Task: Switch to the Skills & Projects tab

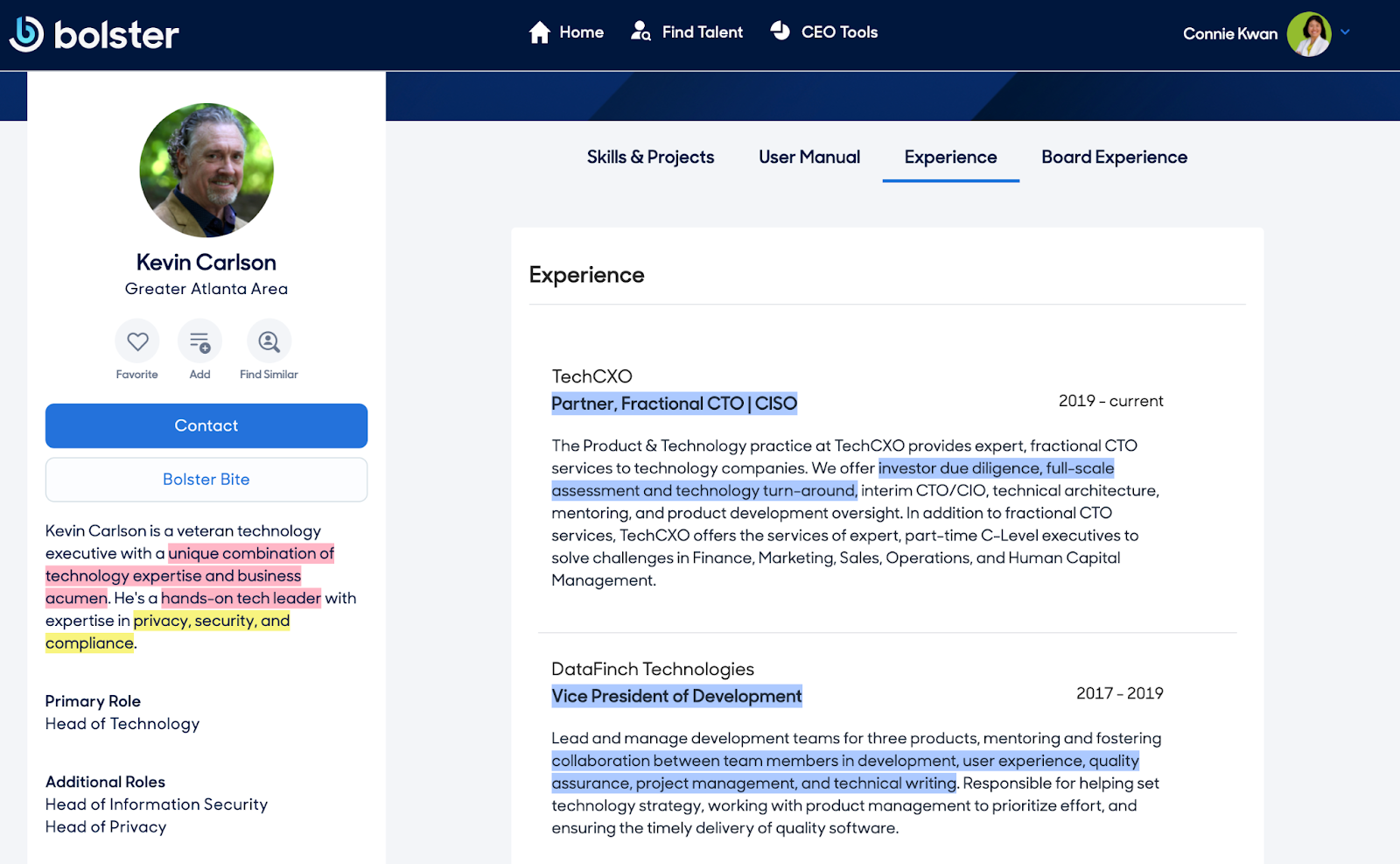Action: pyautogui.click(x=650, y=157)
